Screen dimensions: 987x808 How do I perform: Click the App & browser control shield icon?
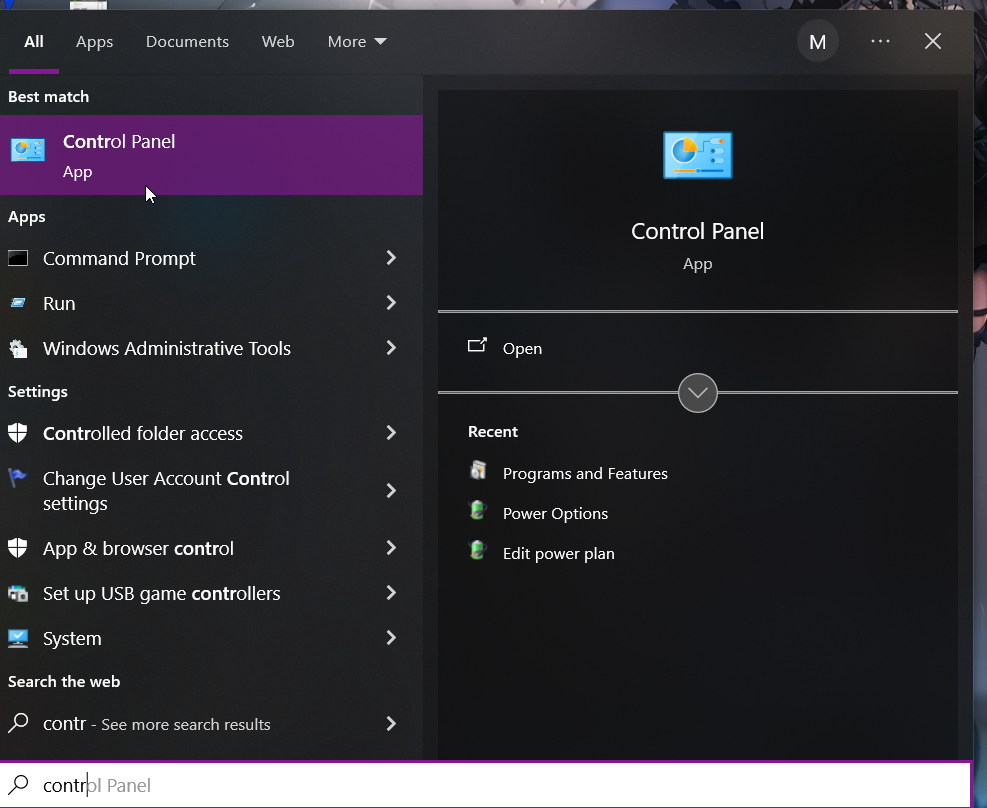click(18, 548)
